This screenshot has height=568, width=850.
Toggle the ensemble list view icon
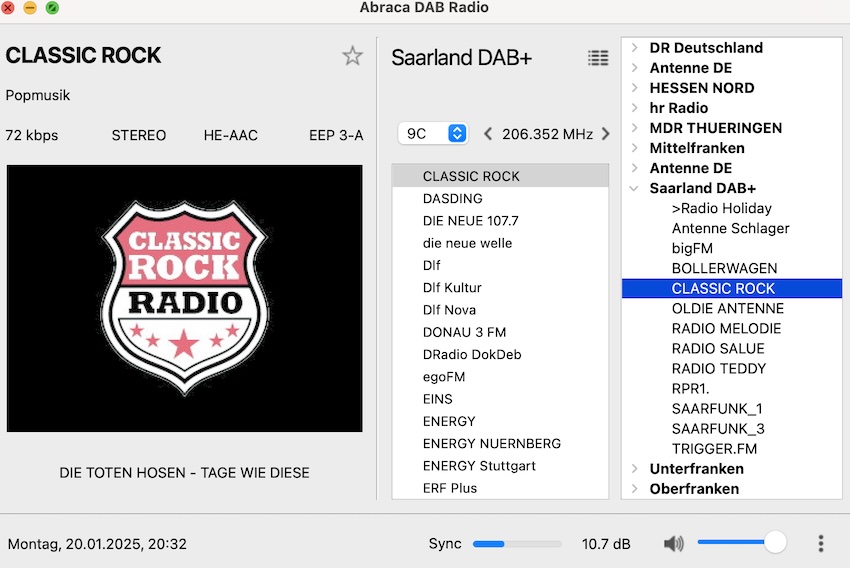click(598, 57)
